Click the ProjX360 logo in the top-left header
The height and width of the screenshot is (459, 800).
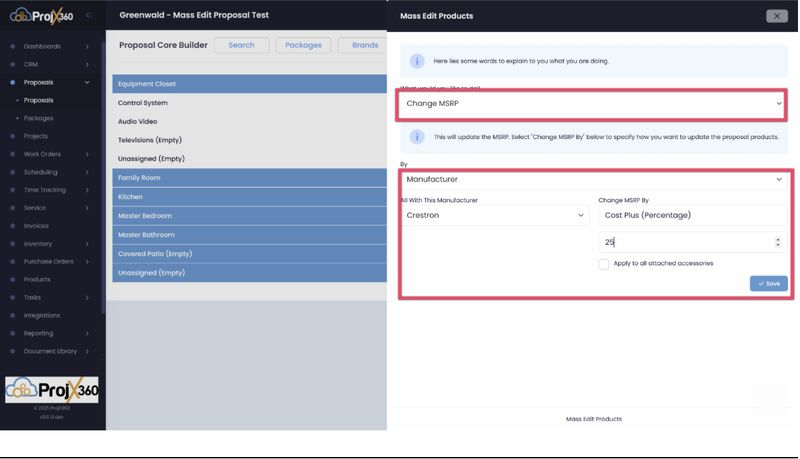42,15
